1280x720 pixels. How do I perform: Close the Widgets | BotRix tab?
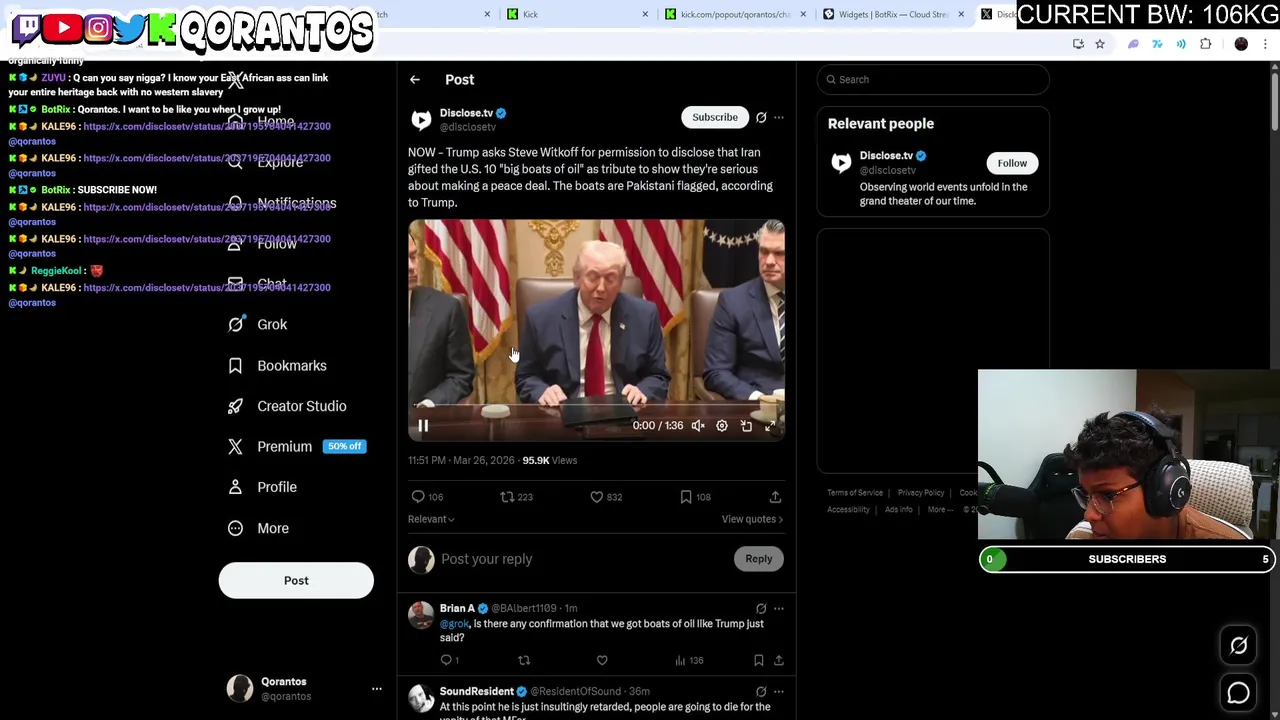click(x=961, y=14)
